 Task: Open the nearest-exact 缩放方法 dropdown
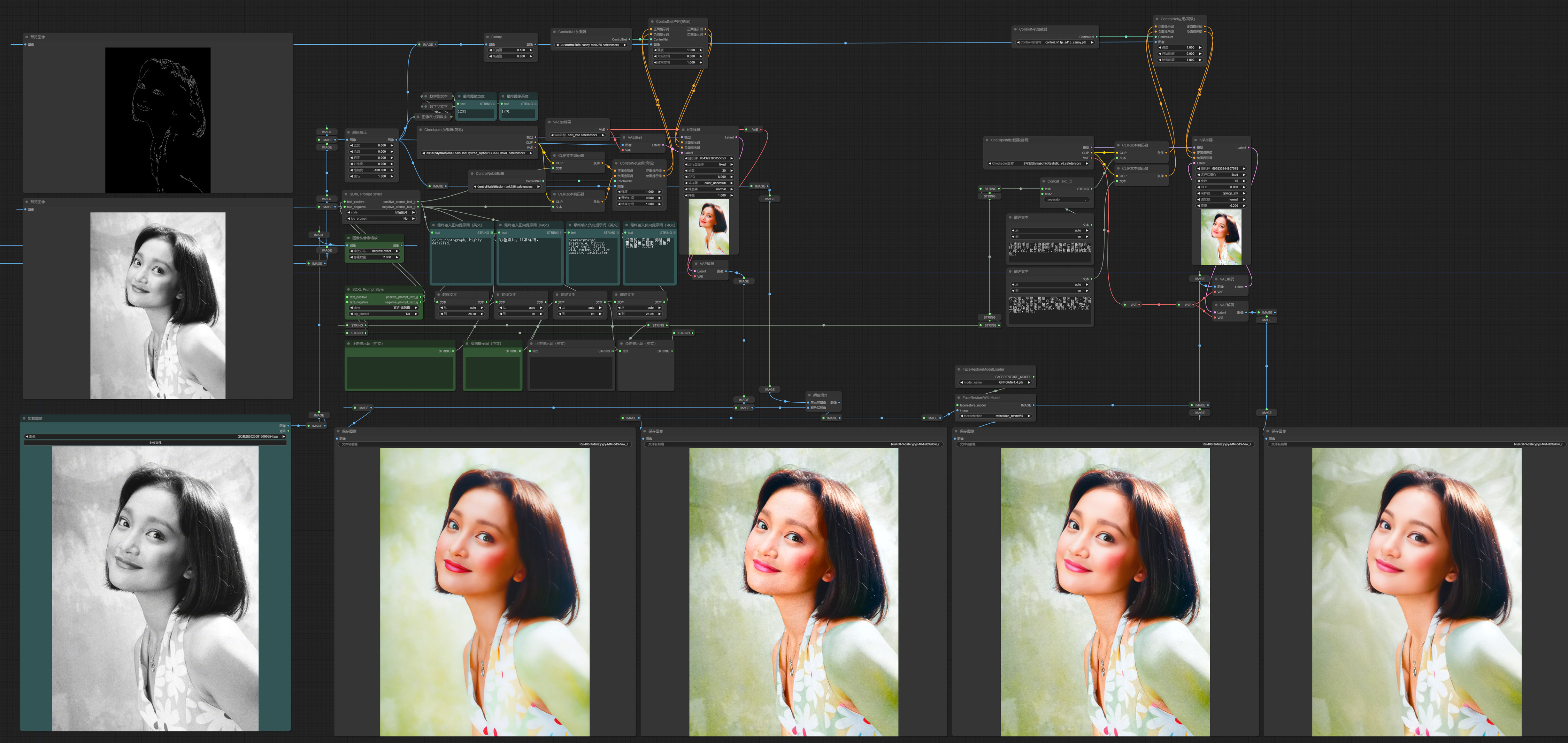point(374,251)
